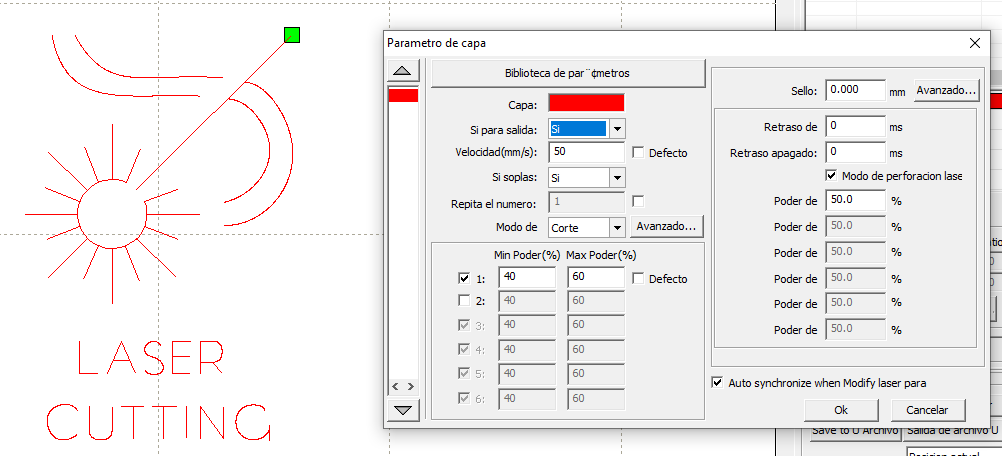Click Salida de archivo U in background window
The width and height of the screenshot is (1002, 476).
click(x=952, y=431)
